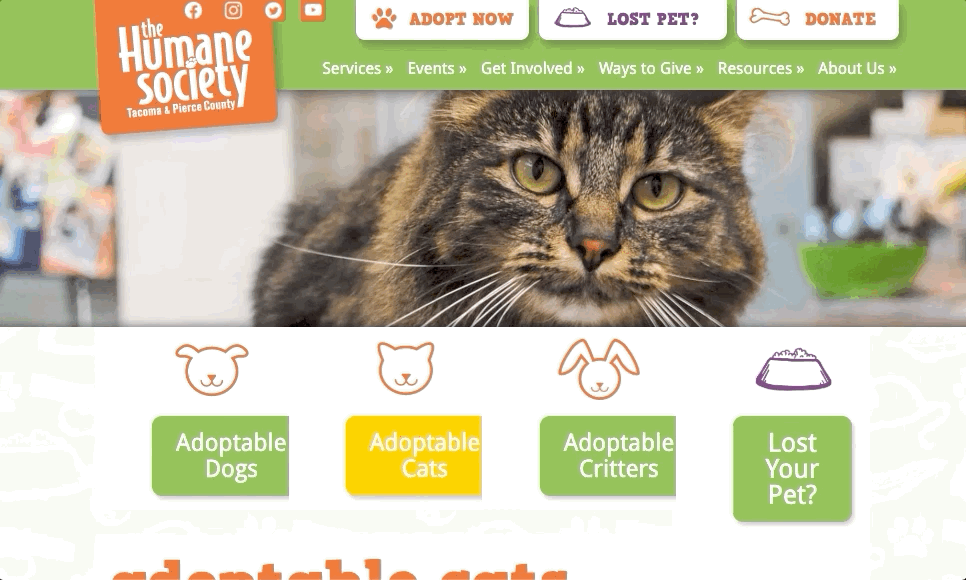
Task: Open the Facebook social icon
Action: pos(193,10)
